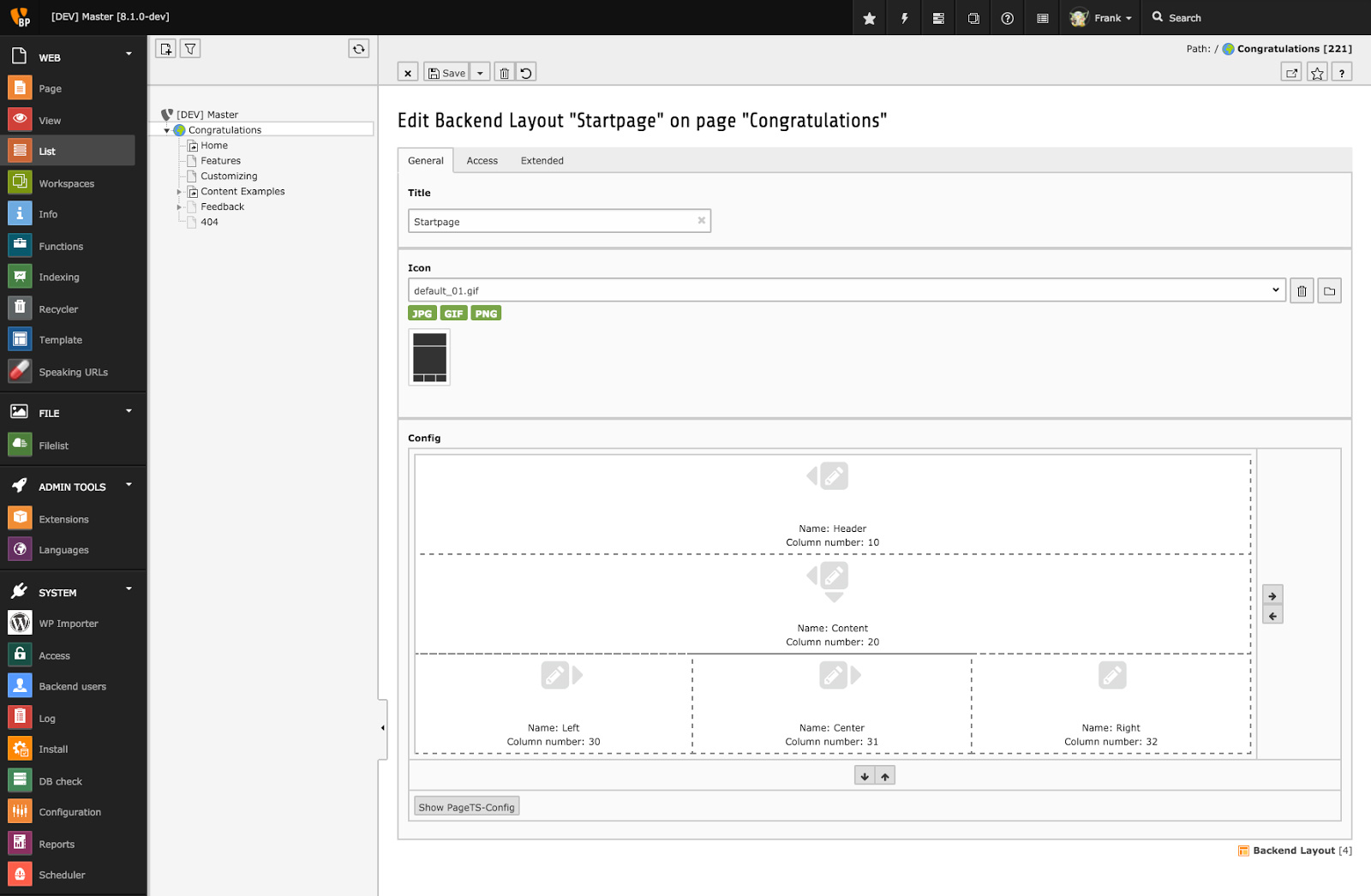Select Home page in tree
Image resolution: width=1371 pixels, height=896 pixels.
(x=214, y=146)
